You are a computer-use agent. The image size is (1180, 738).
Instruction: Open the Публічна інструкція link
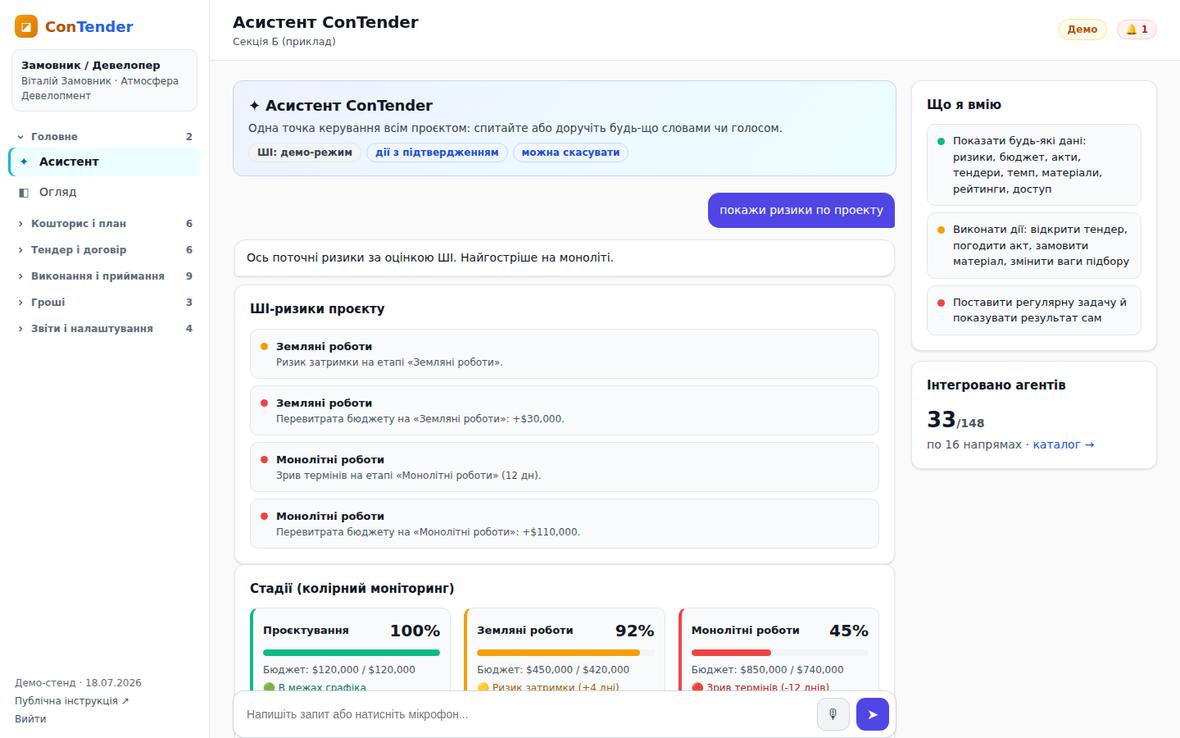point(72,701)
